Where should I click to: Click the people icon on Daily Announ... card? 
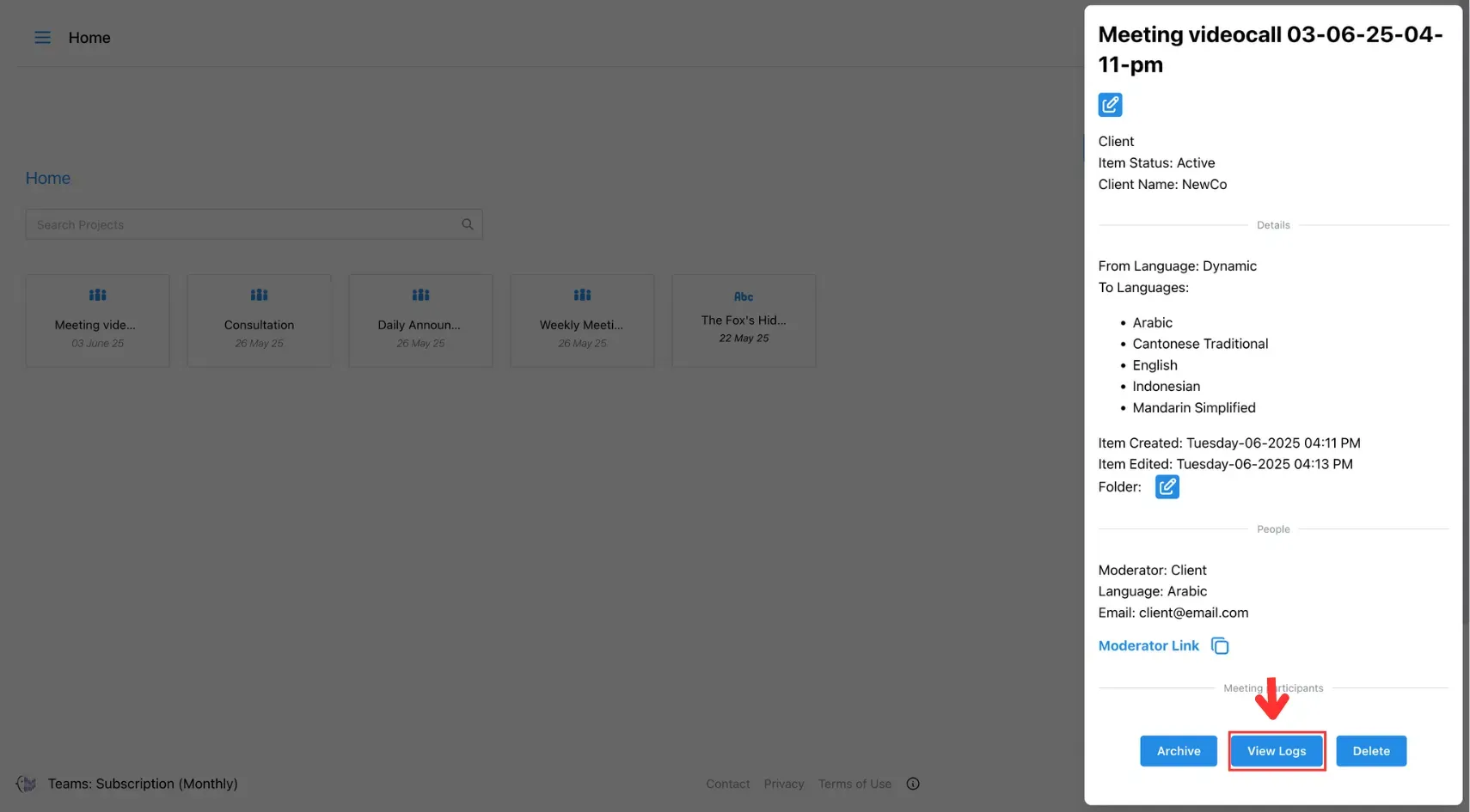point(420,295)
